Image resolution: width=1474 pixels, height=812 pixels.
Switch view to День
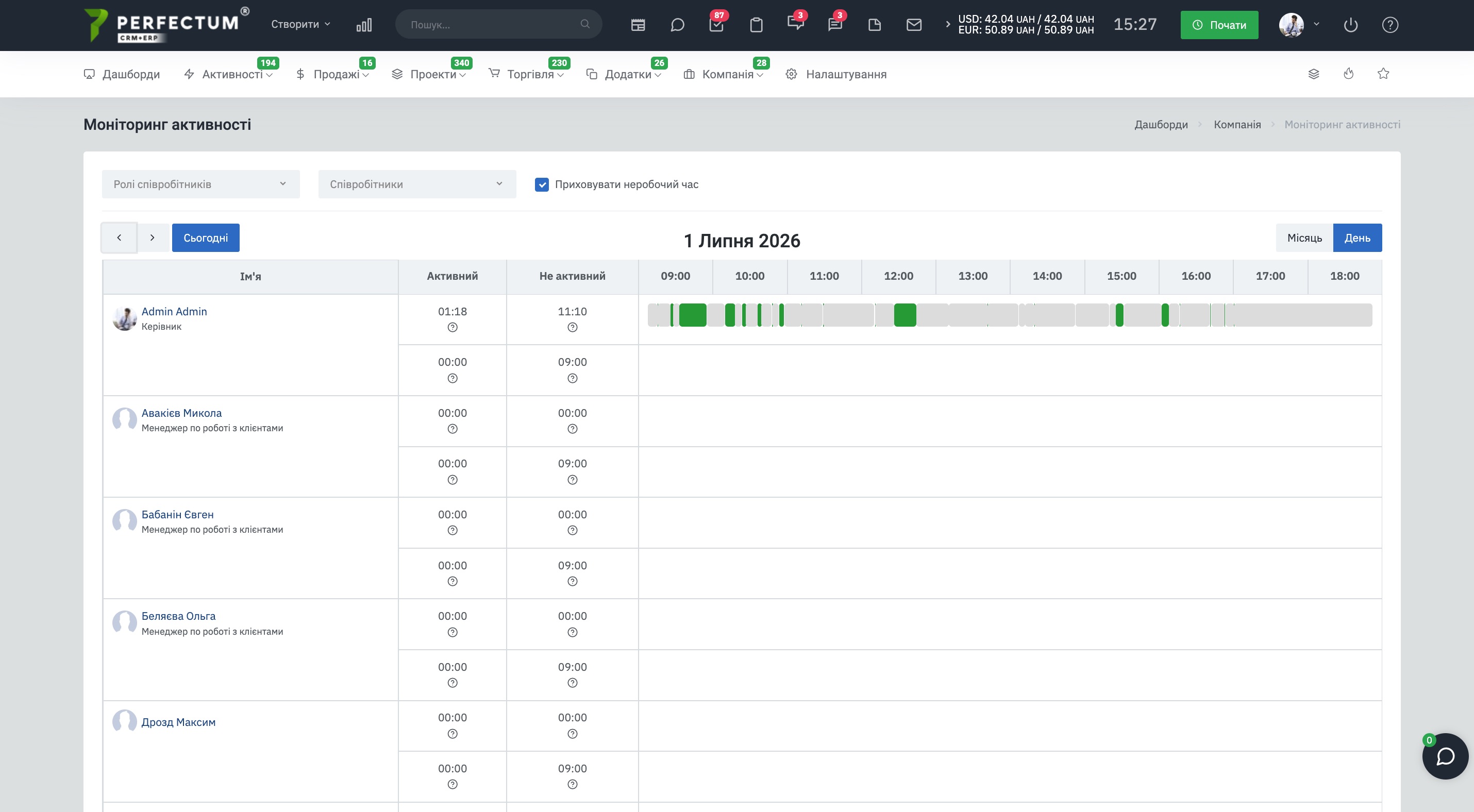pos(1358,238)
